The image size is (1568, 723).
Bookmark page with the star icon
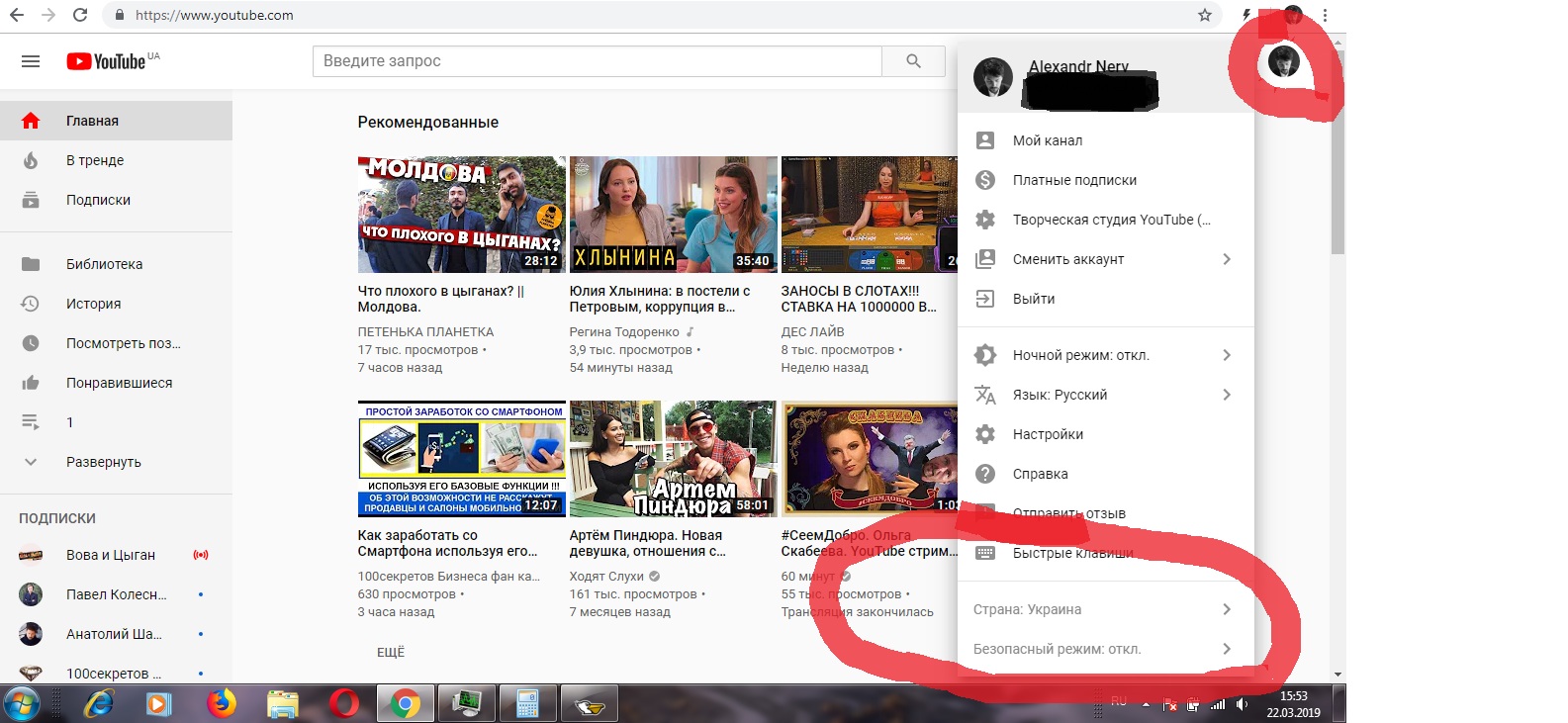tap(1204, 15)
